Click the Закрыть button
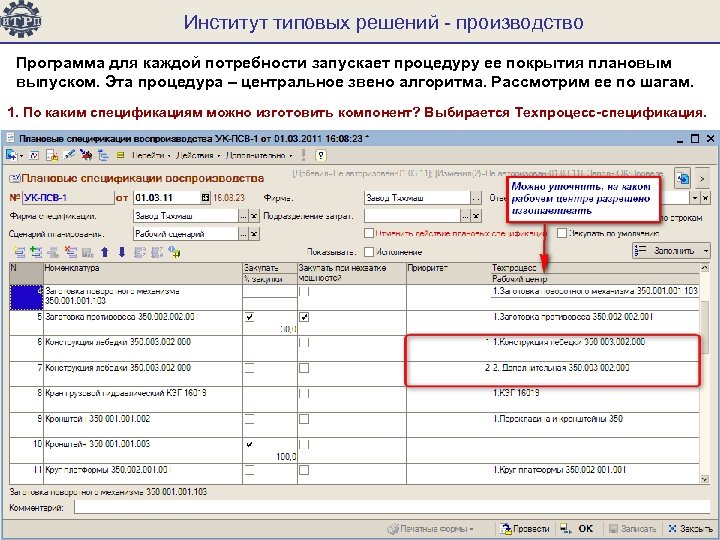Screen dimensions: 720x540 [x=690, y=529]
